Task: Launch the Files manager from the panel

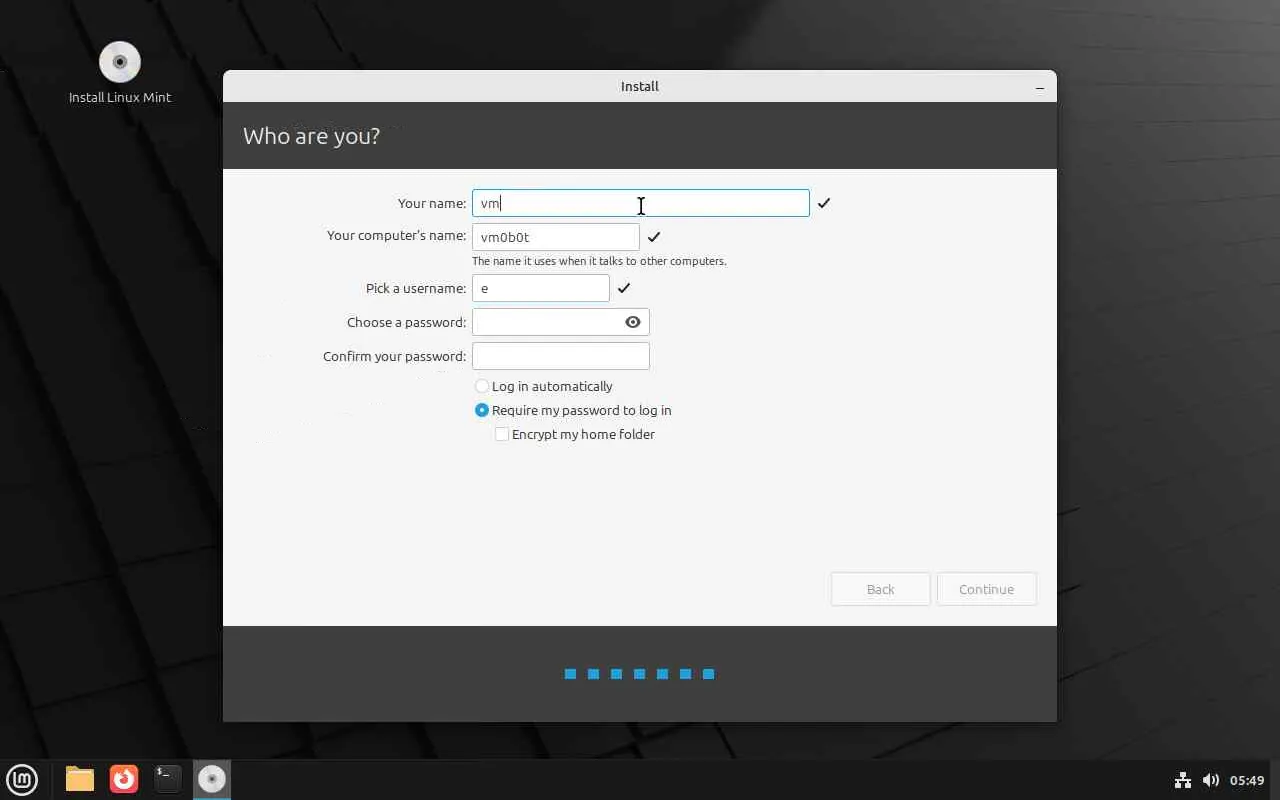Action: 80,779
